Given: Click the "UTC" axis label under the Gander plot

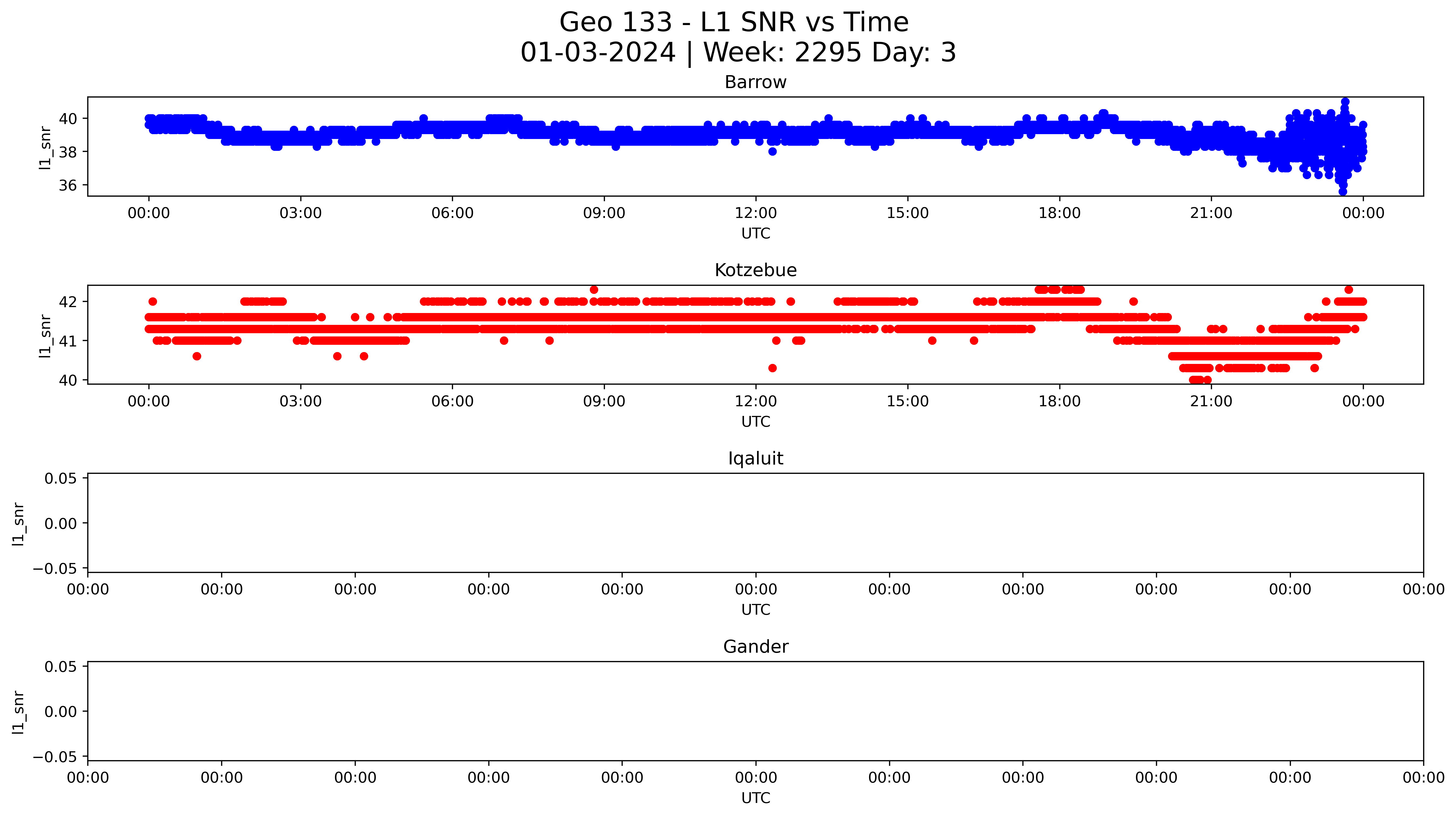Looking at the screenshot, I should tap(756, 798).
